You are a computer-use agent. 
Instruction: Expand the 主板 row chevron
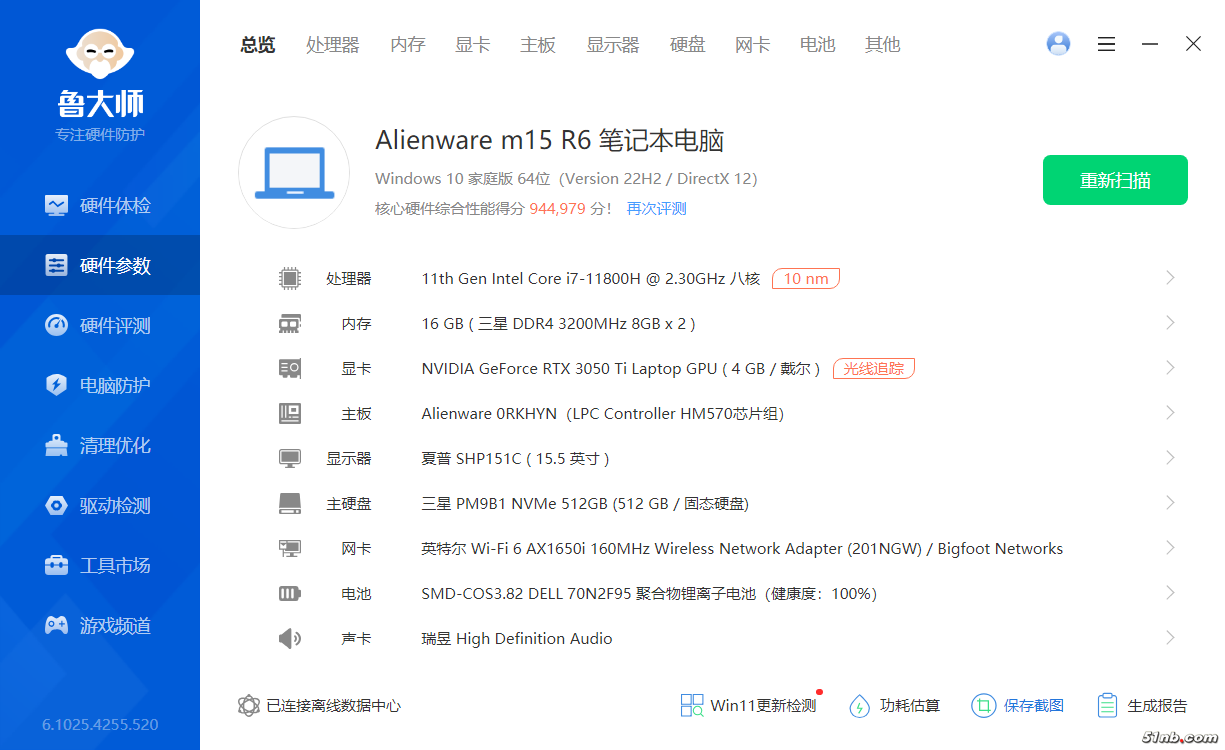1170,413
